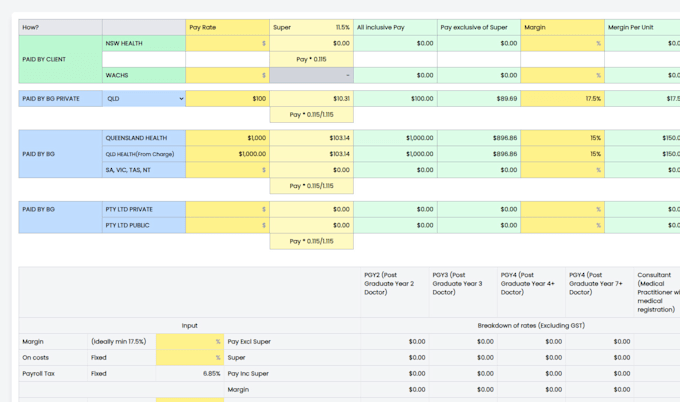Click the Super 11.5% header cell
Image resolution: width=680 pixels, height=402 pixels.
[x=311, y=27]
